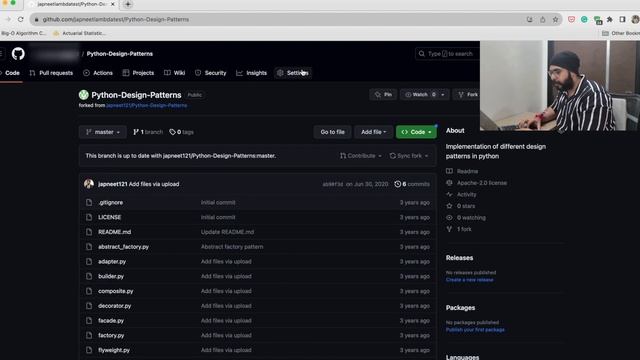Open the Projects tab
The width and height of the screenshot is (640, 360).
pyautogui.click(x=138, y=73)
